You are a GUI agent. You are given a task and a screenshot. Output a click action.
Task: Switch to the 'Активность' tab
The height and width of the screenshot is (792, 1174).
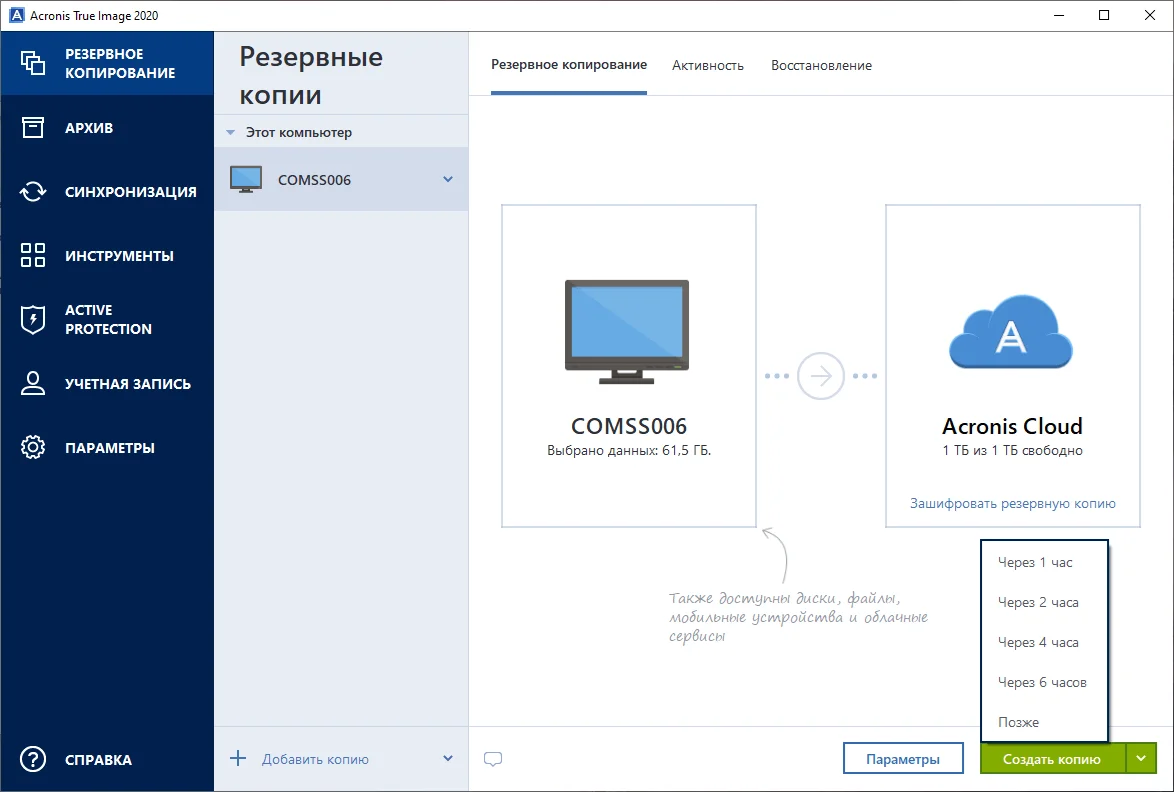(x=708, y=65)
